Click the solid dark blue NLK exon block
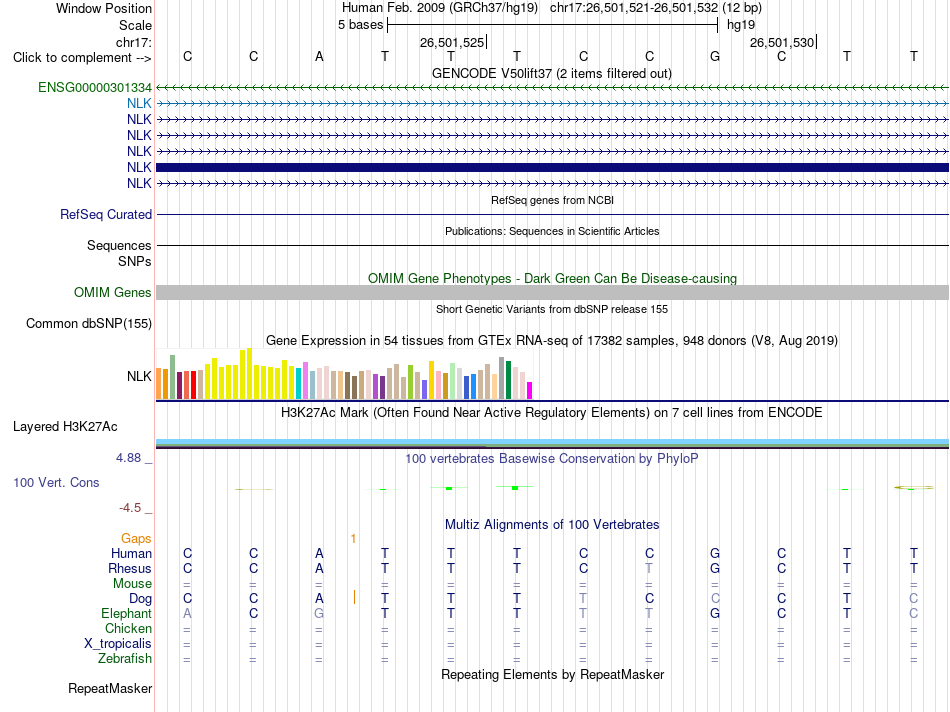950x712 pixels. [x=552, y=167]
